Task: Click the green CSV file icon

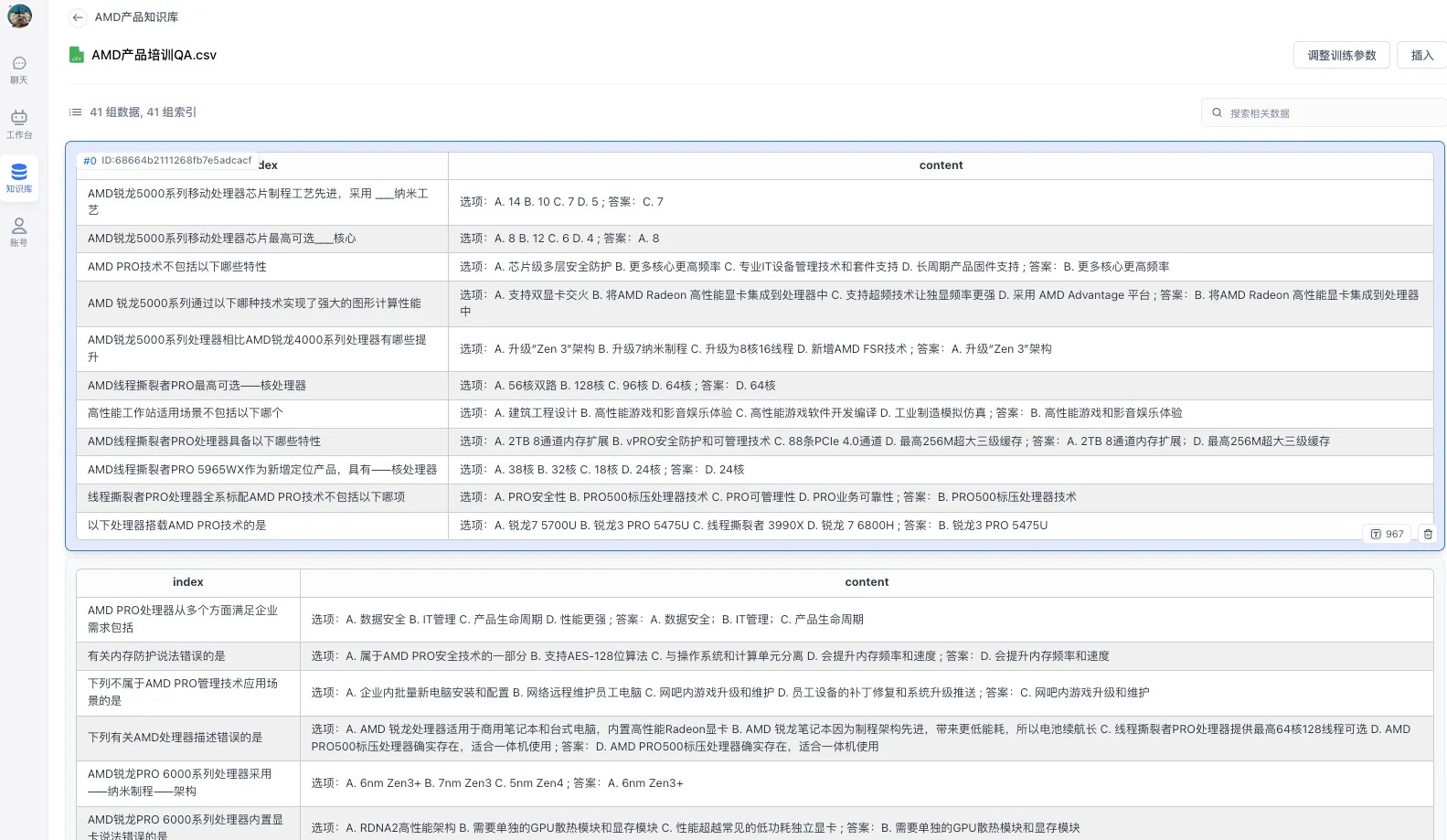Action: click(77, 55)
